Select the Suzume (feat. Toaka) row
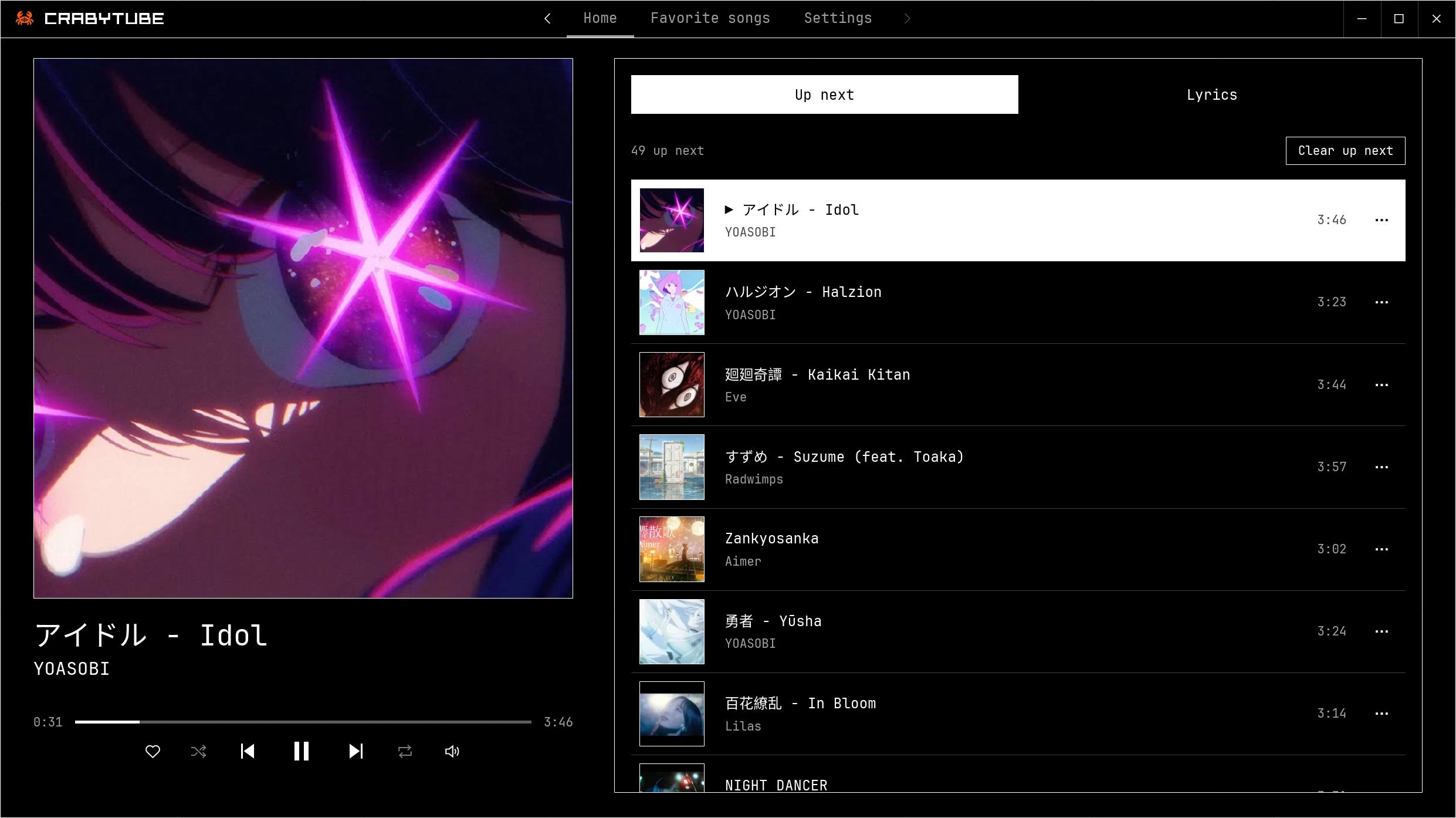 click(x=1018, y=467)
